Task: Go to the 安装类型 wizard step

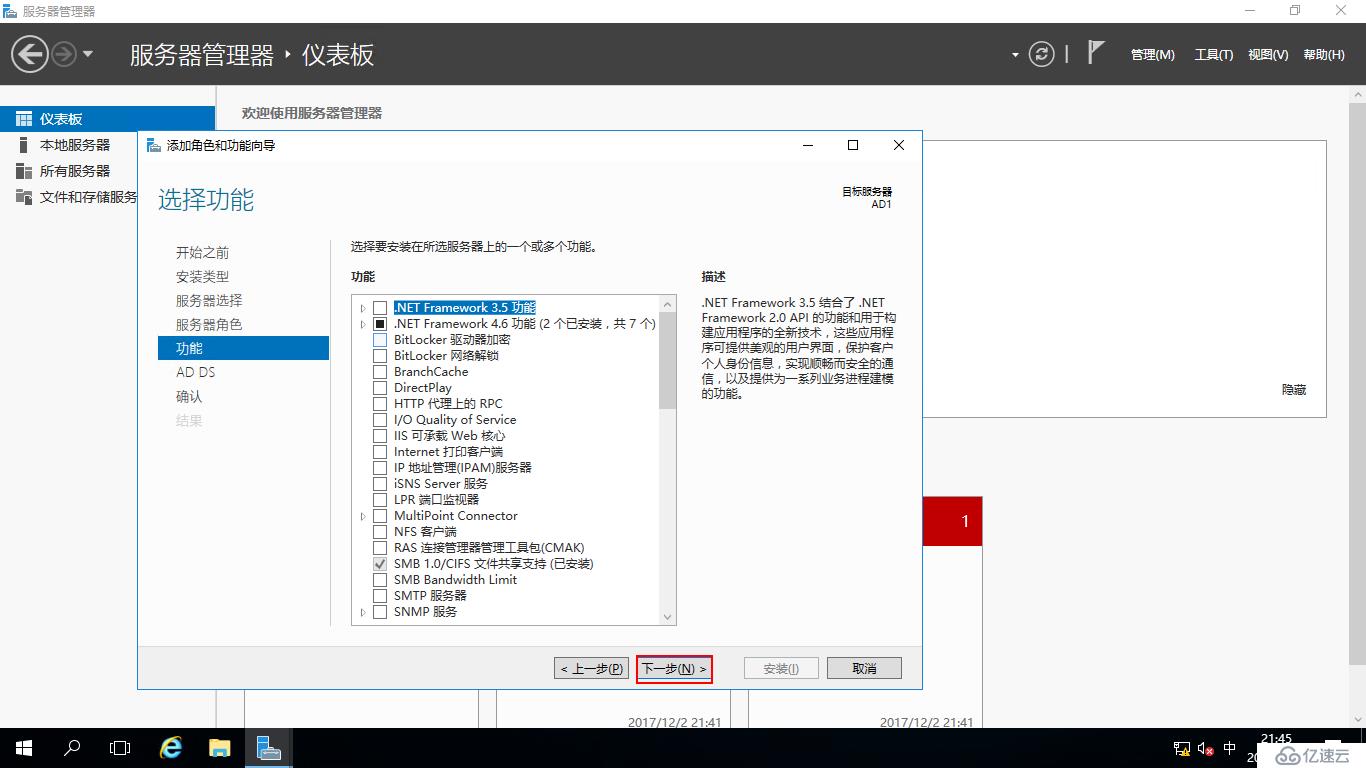Action: (x=202, y=276)
